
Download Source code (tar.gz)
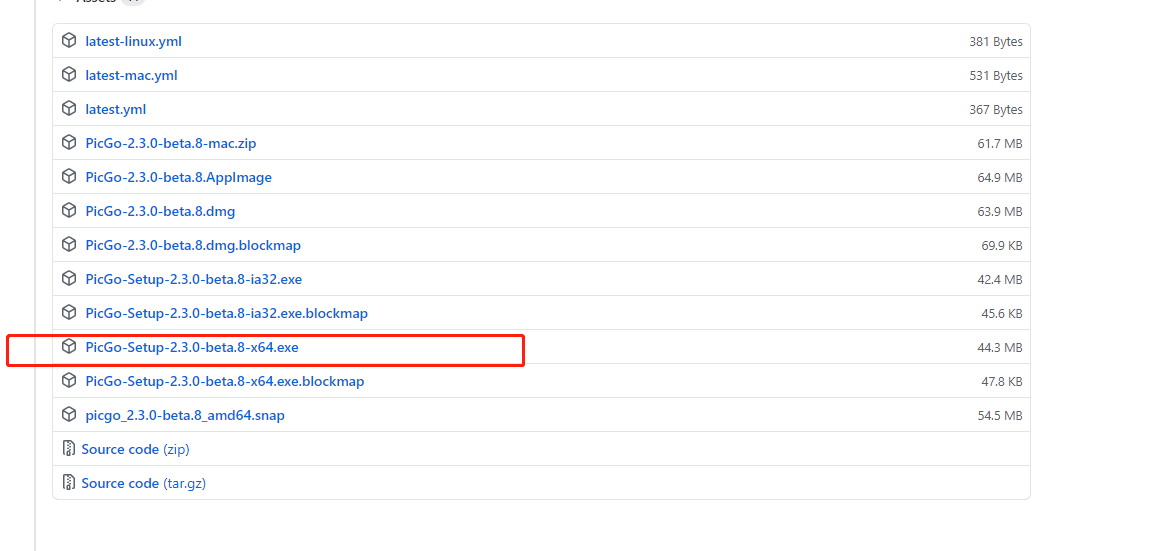click(144, 483)
